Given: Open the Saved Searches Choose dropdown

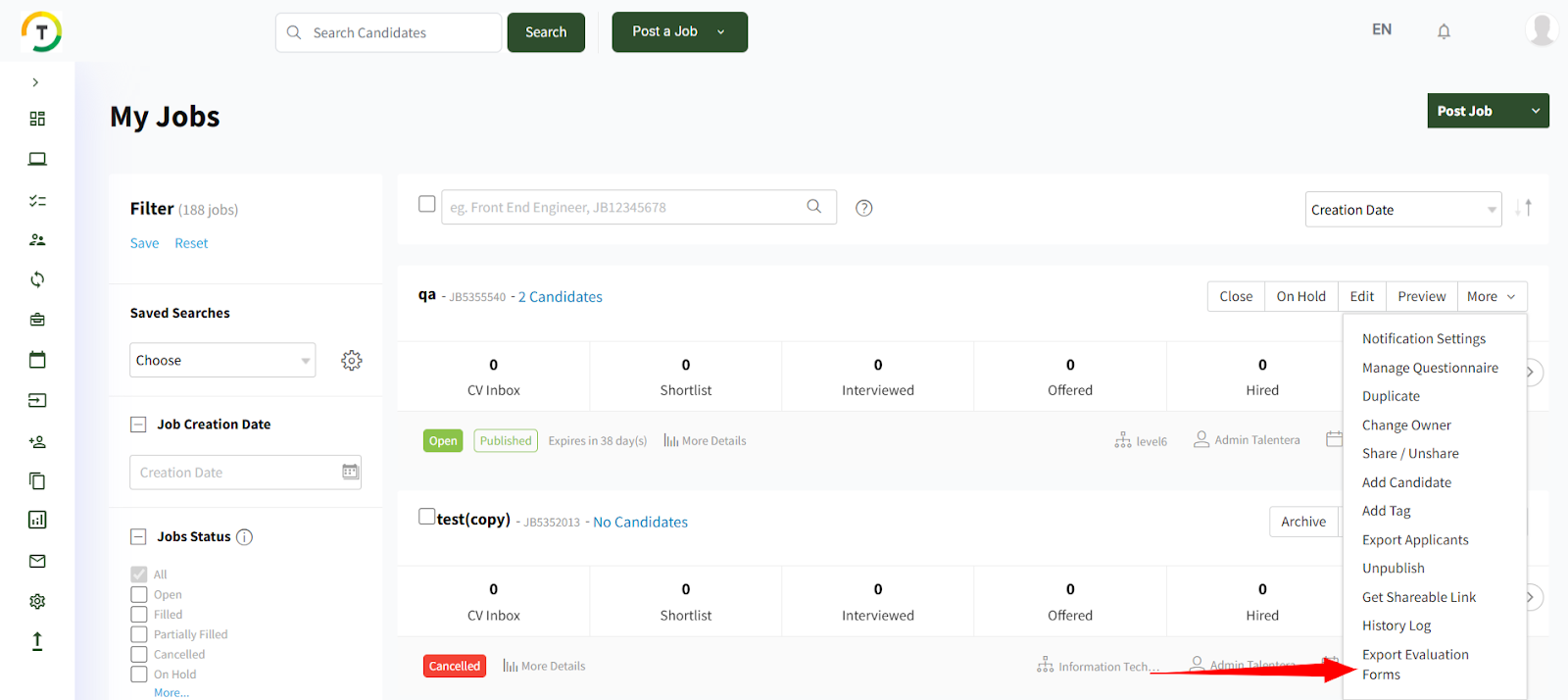Looking at the screenshot, I should coord(222,361).
